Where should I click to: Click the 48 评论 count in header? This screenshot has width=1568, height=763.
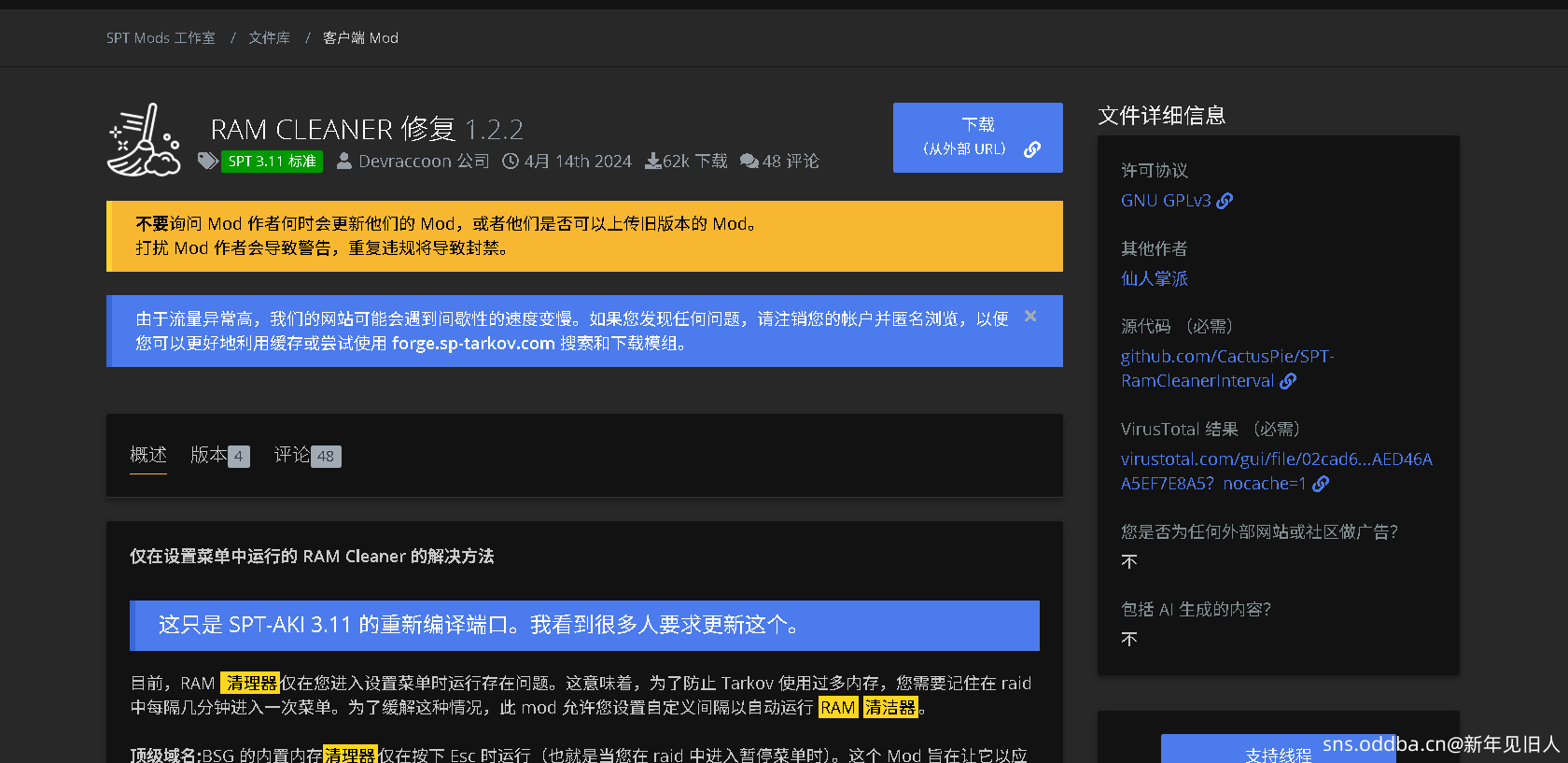coord(791,161)
